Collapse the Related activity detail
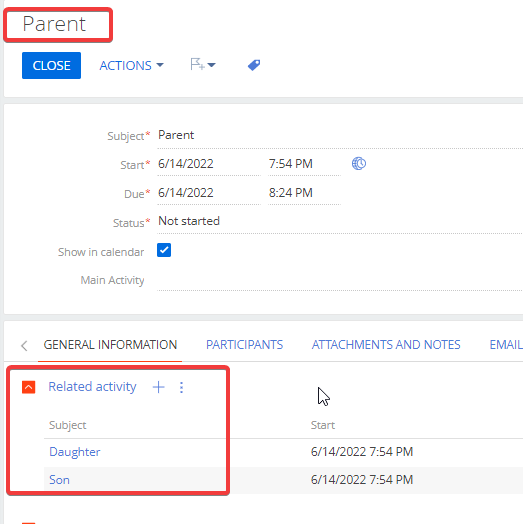 click(29, 387)
